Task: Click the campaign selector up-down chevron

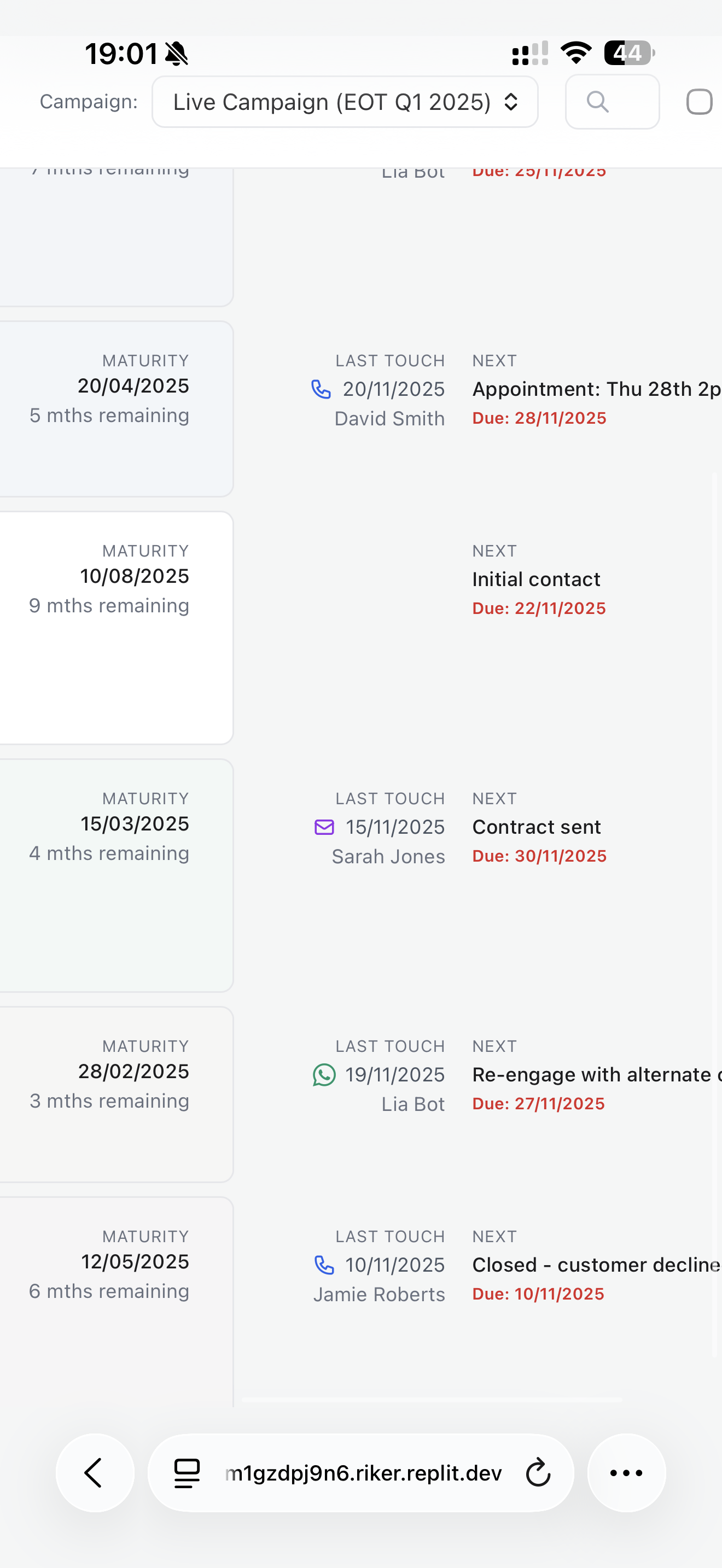Action: (511, 102)
